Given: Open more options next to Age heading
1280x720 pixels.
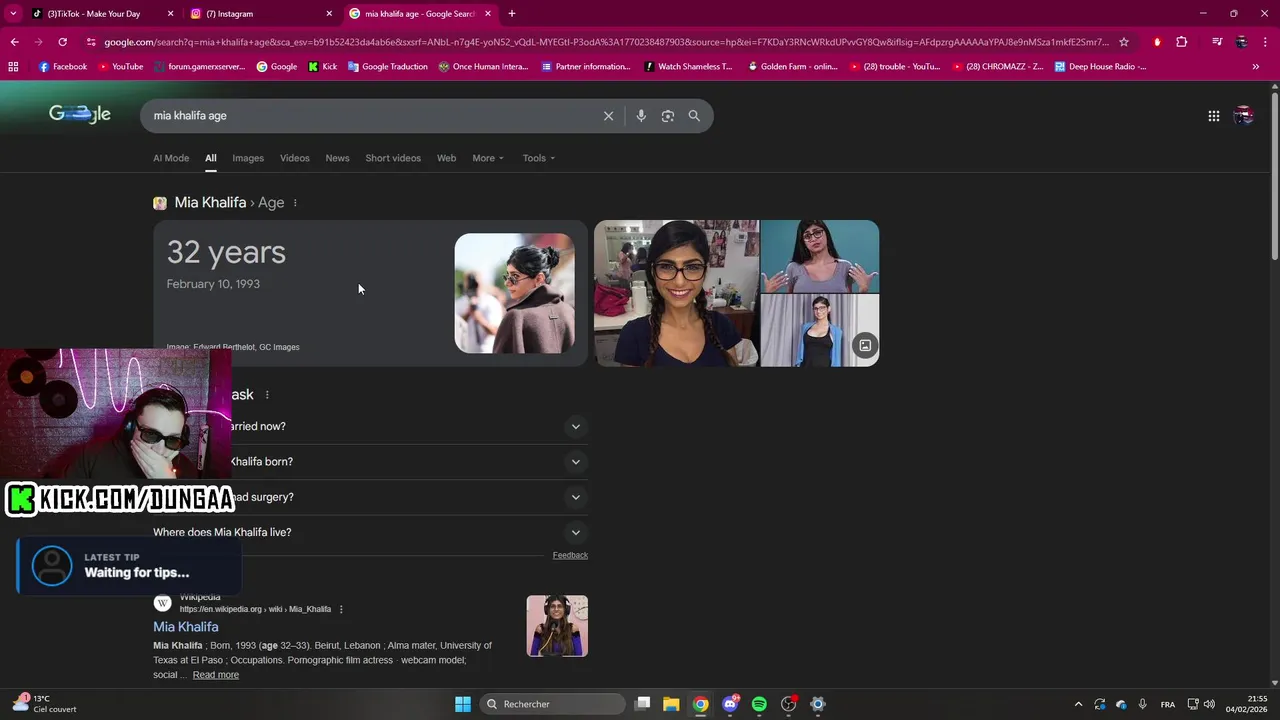Looking at the screenshot, I should (294, 203).
